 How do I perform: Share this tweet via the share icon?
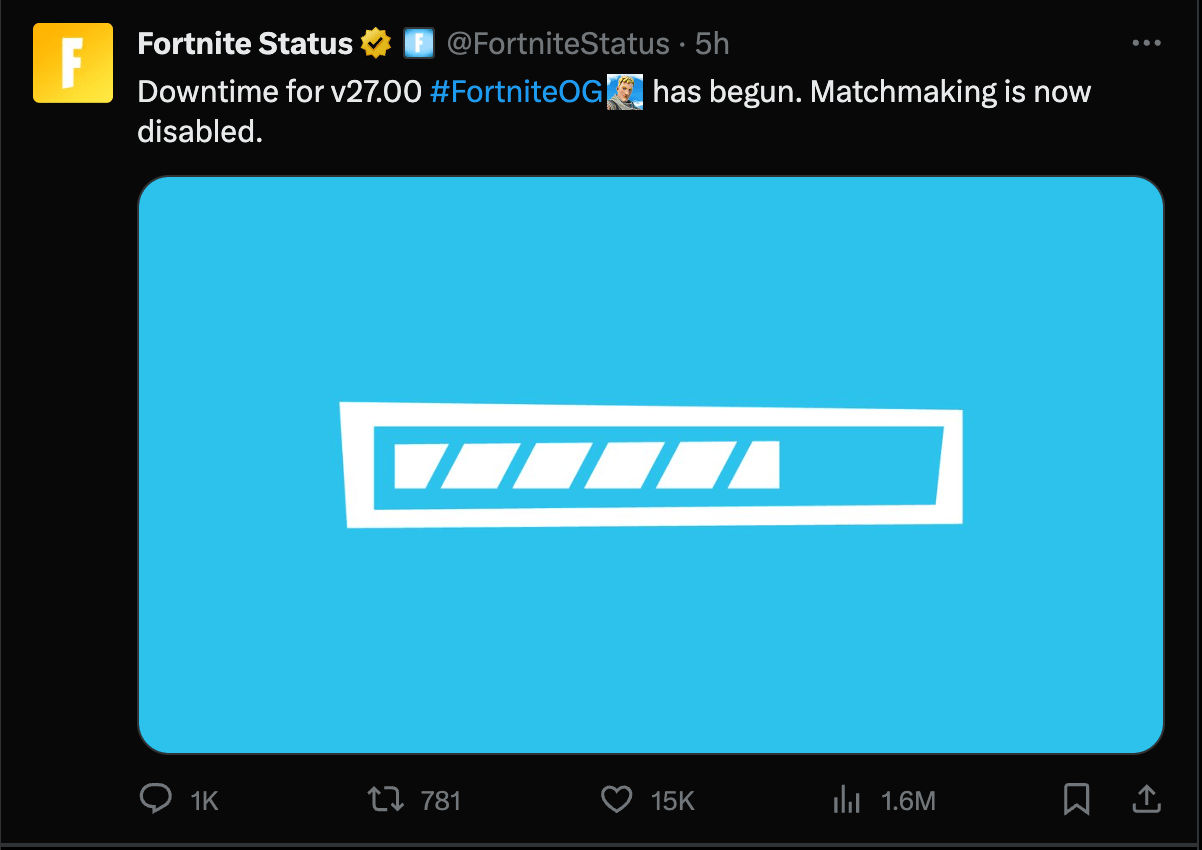tap(1147, 799)
